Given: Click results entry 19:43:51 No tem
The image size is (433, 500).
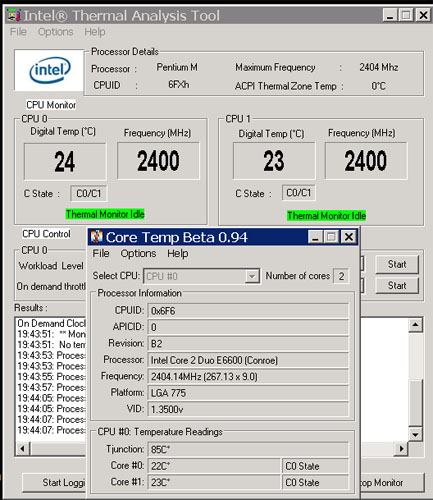Looking at the screenshot, I should click(x=52, y=344).
